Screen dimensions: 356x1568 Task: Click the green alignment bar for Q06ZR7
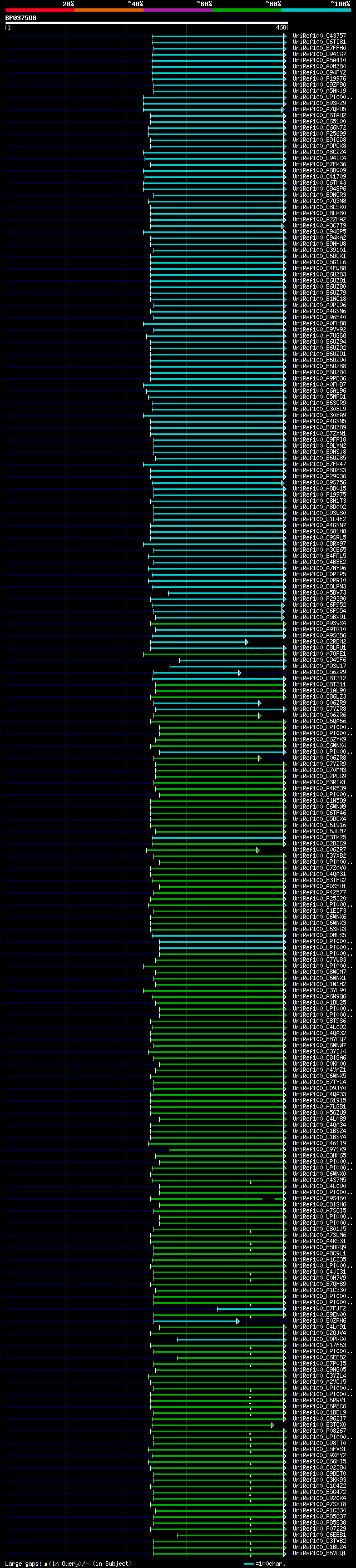coord(202,850)
